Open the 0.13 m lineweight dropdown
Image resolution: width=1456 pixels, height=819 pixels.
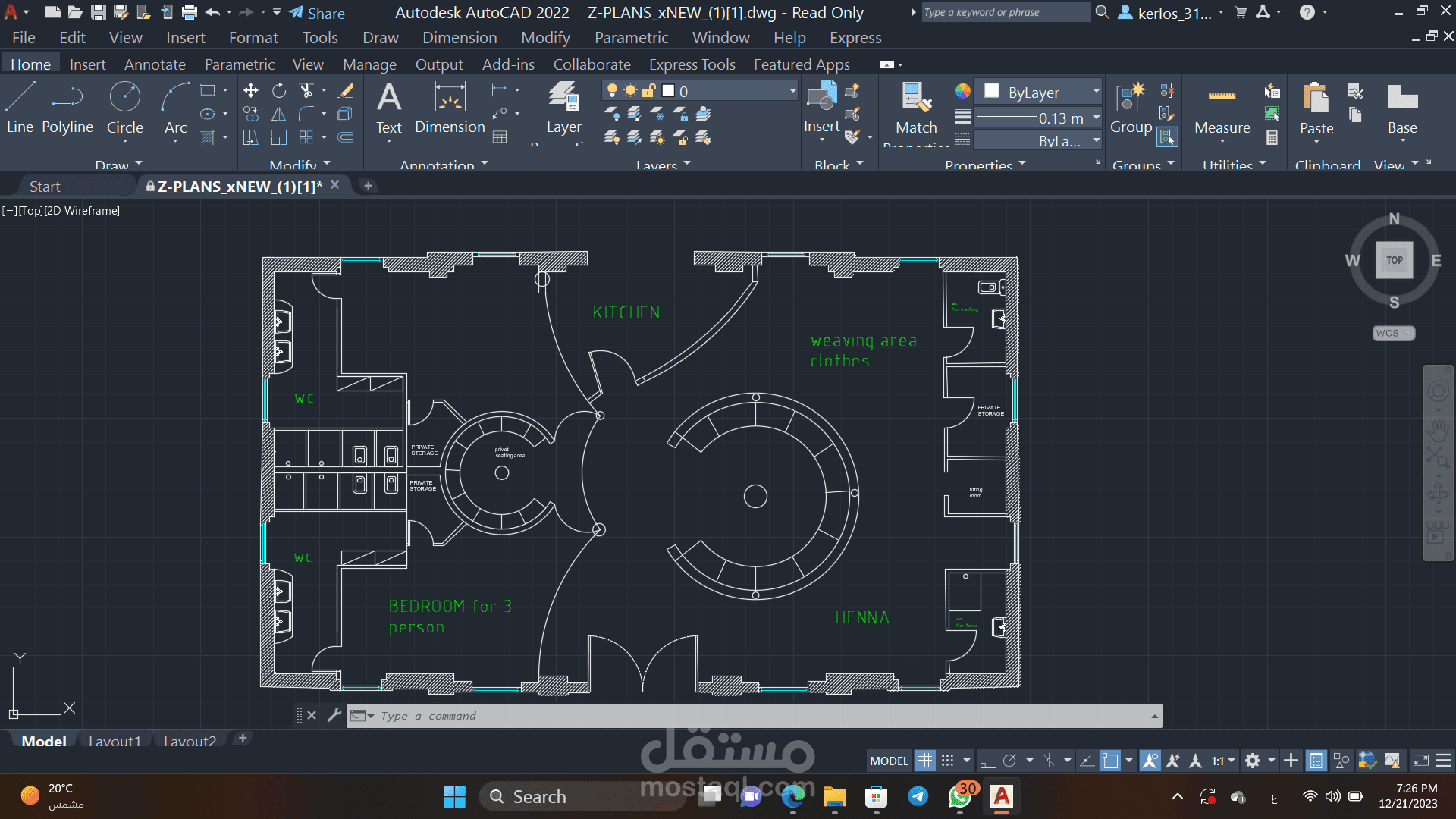click(1037, 118)
